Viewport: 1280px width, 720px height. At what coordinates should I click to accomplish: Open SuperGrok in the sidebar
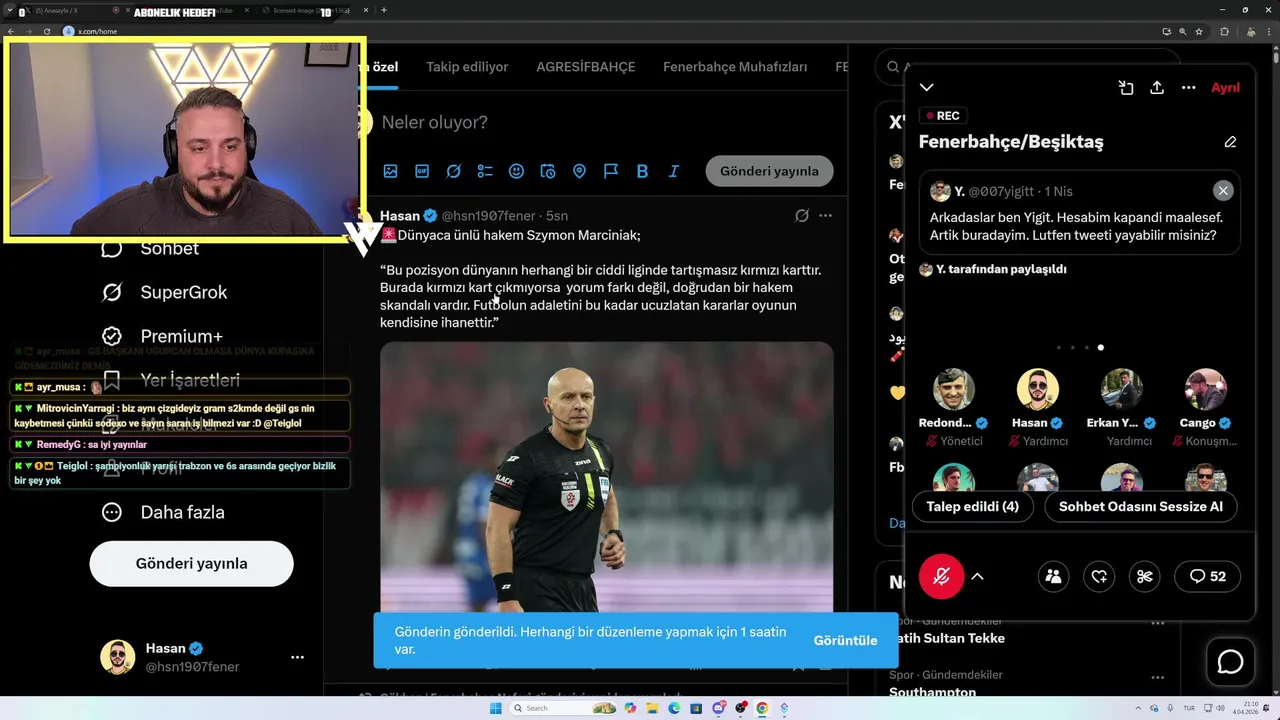[164, 292]
